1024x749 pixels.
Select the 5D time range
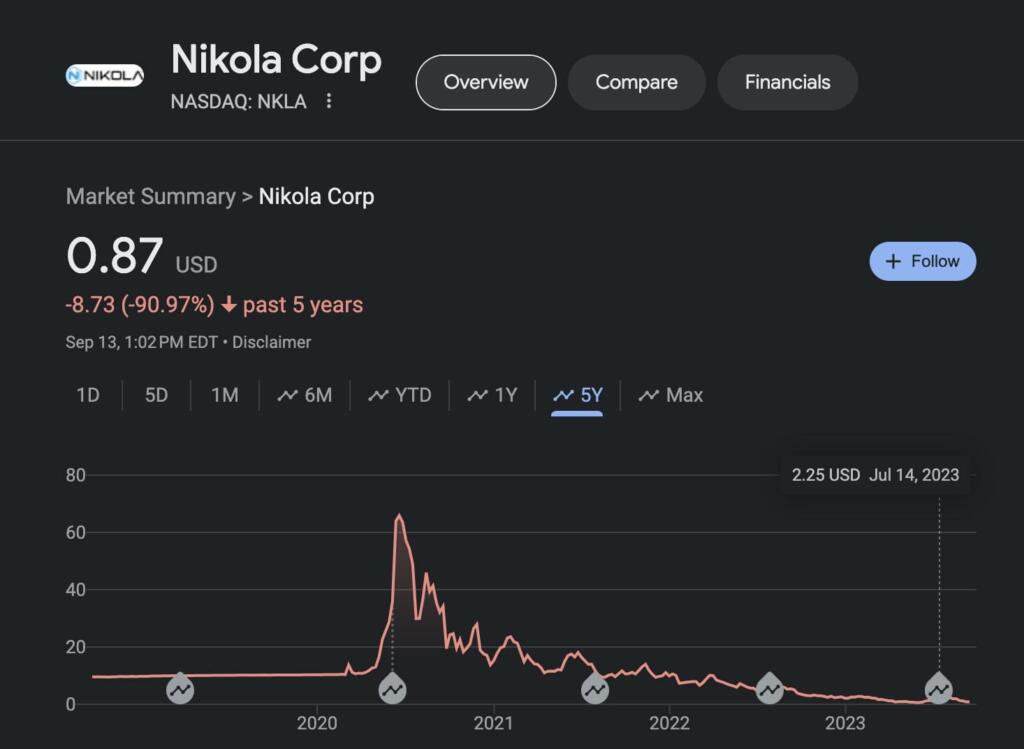click(x=156, y=395)
